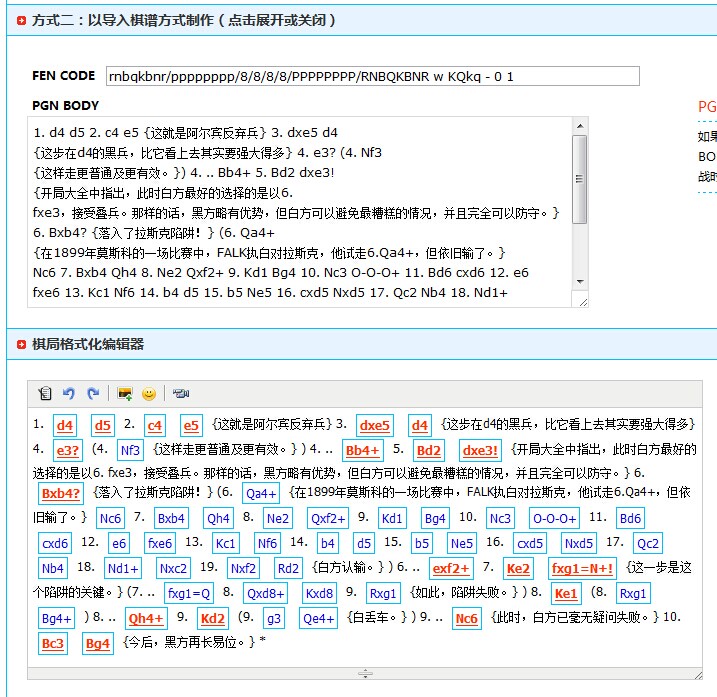Select the Ke2 move button
Screen dimensions: 717x697
(518, 568)
